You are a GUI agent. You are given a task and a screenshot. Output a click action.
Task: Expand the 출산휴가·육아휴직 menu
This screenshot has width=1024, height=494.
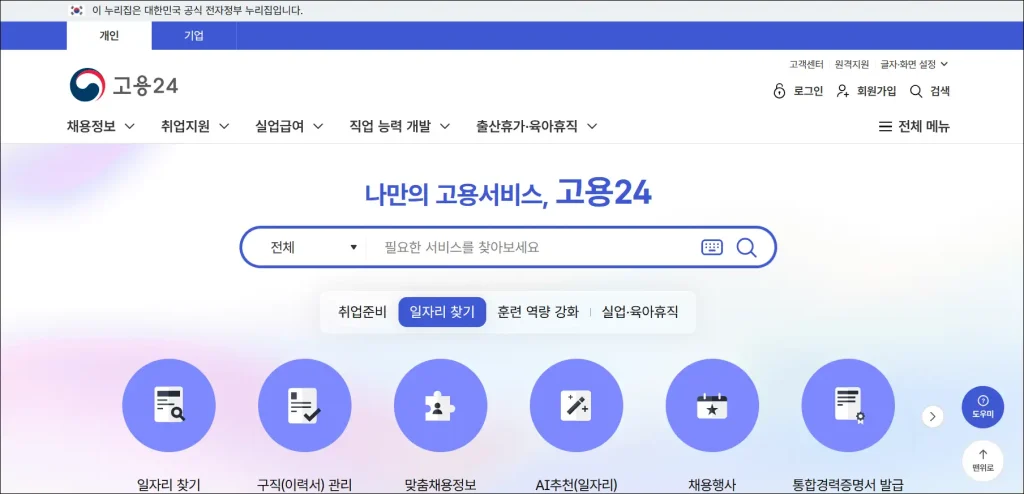(x=537, y=127)
